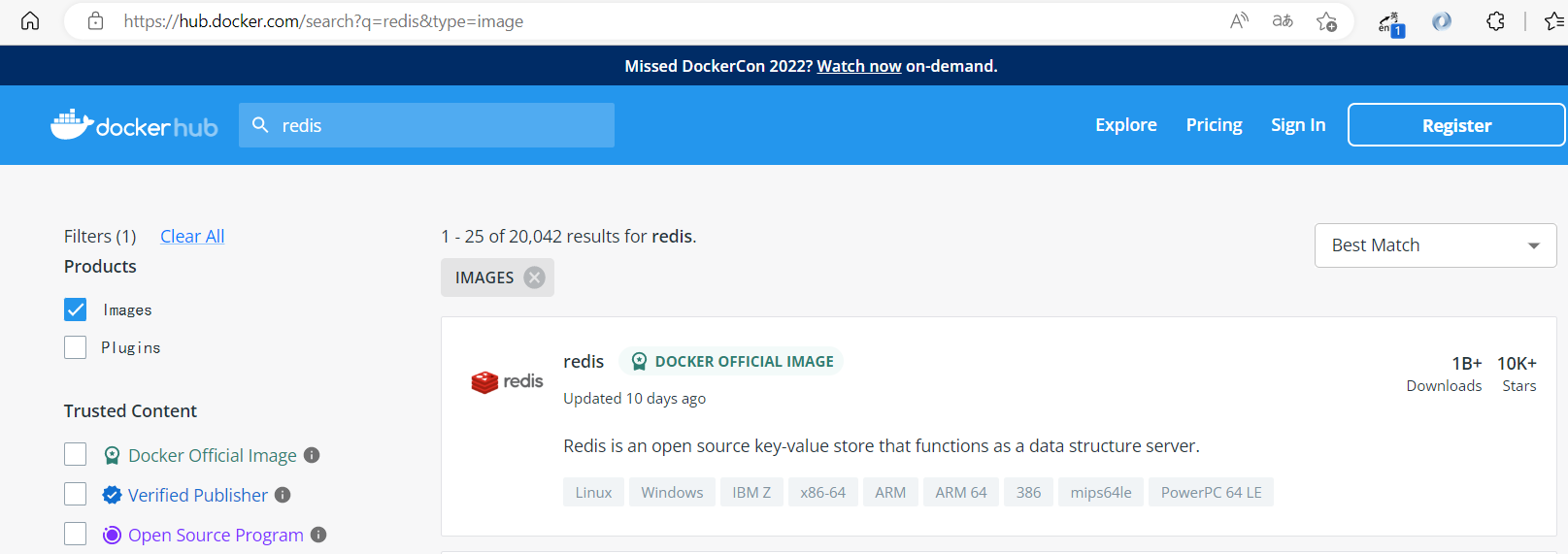The width and height of the screenshot is (1568, 554).
Task: Click Sign In in the navigation
Action: [x=1298, y=125]
